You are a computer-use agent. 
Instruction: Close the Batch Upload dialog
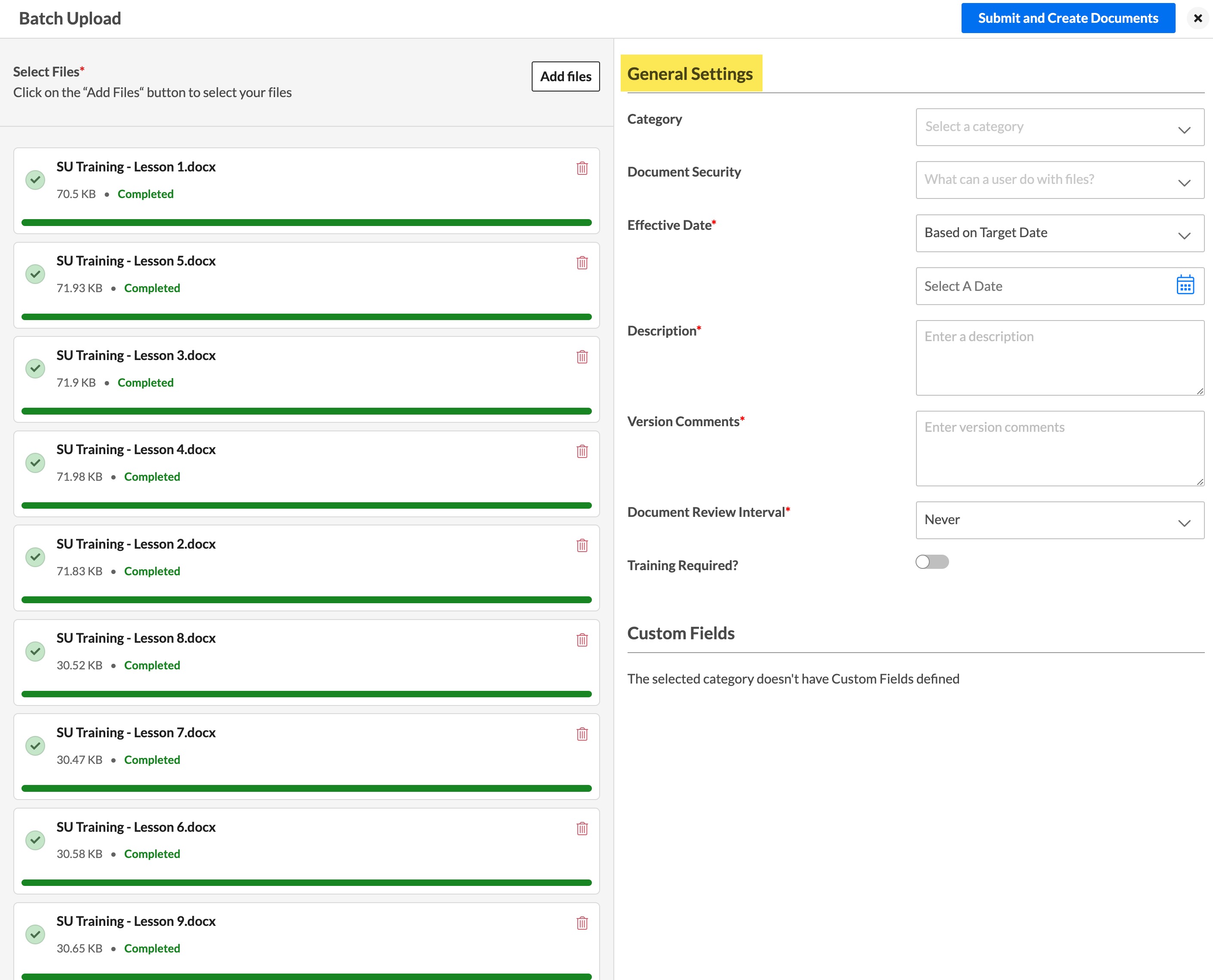1197,18
